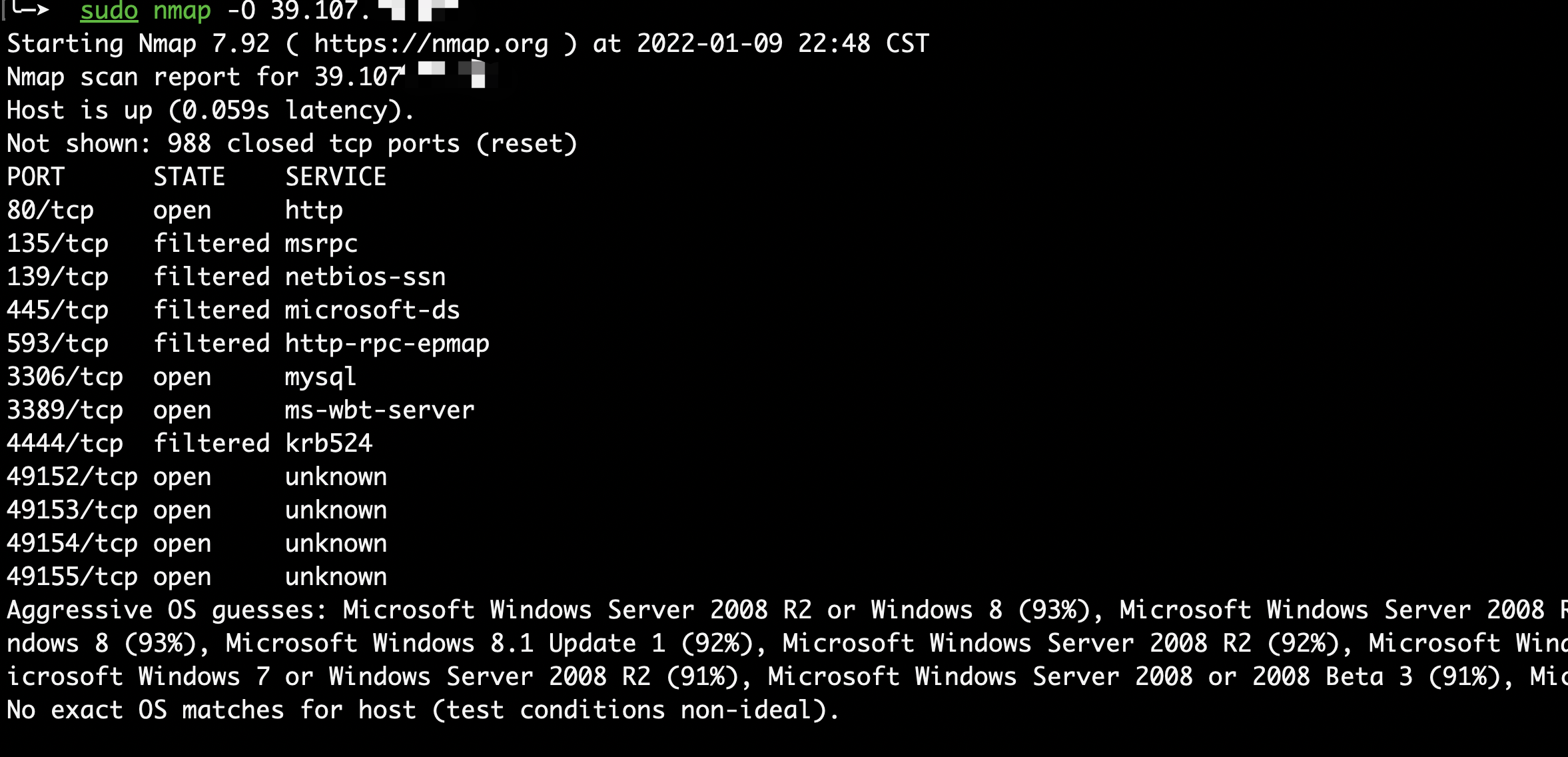Screen dimensions: 1568x757
Task: Click the ms-wbt-server service name
Action: (380, 410)
